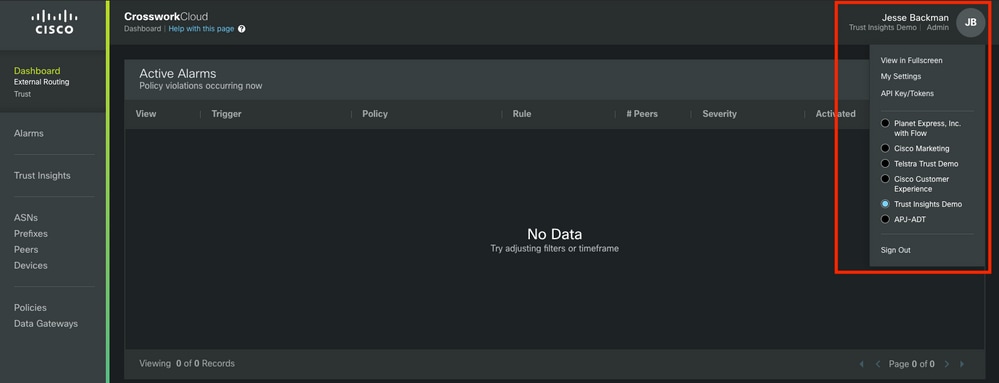Click Jesse Backman user name
999x383 pixels.
(x=916, y=17)
